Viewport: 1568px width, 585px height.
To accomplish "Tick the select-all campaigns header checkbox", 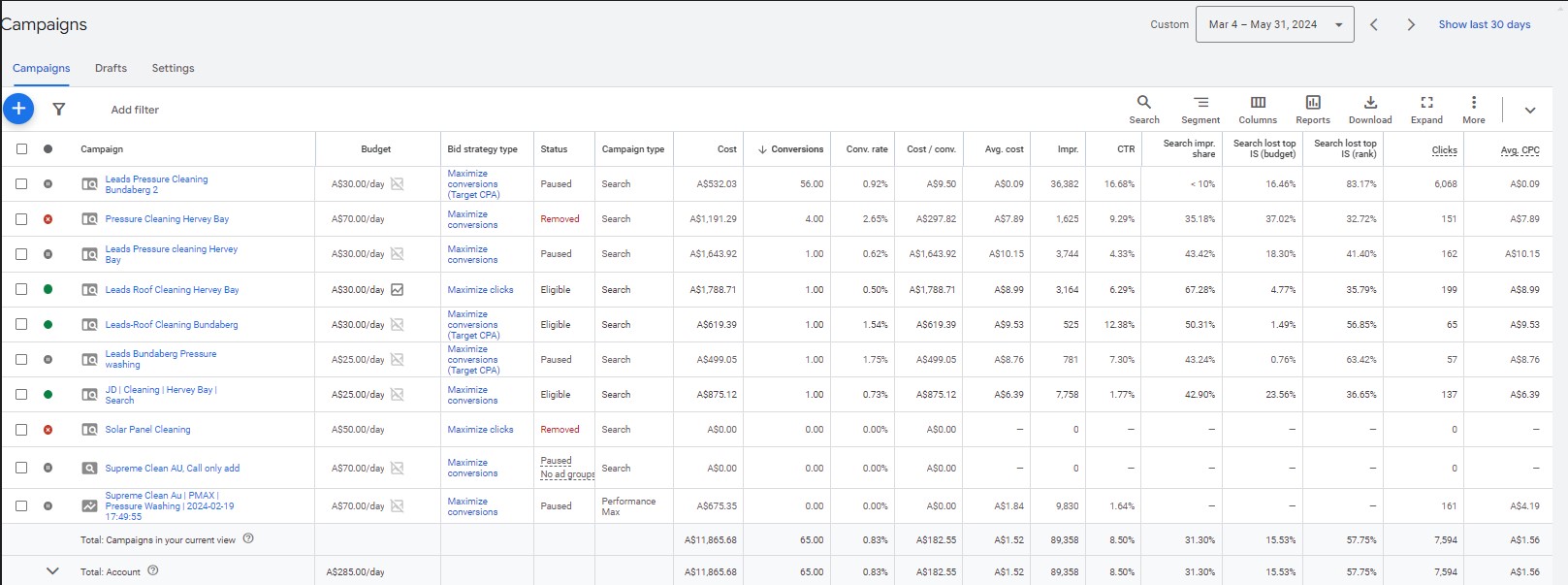I will (x=21, y=149).
